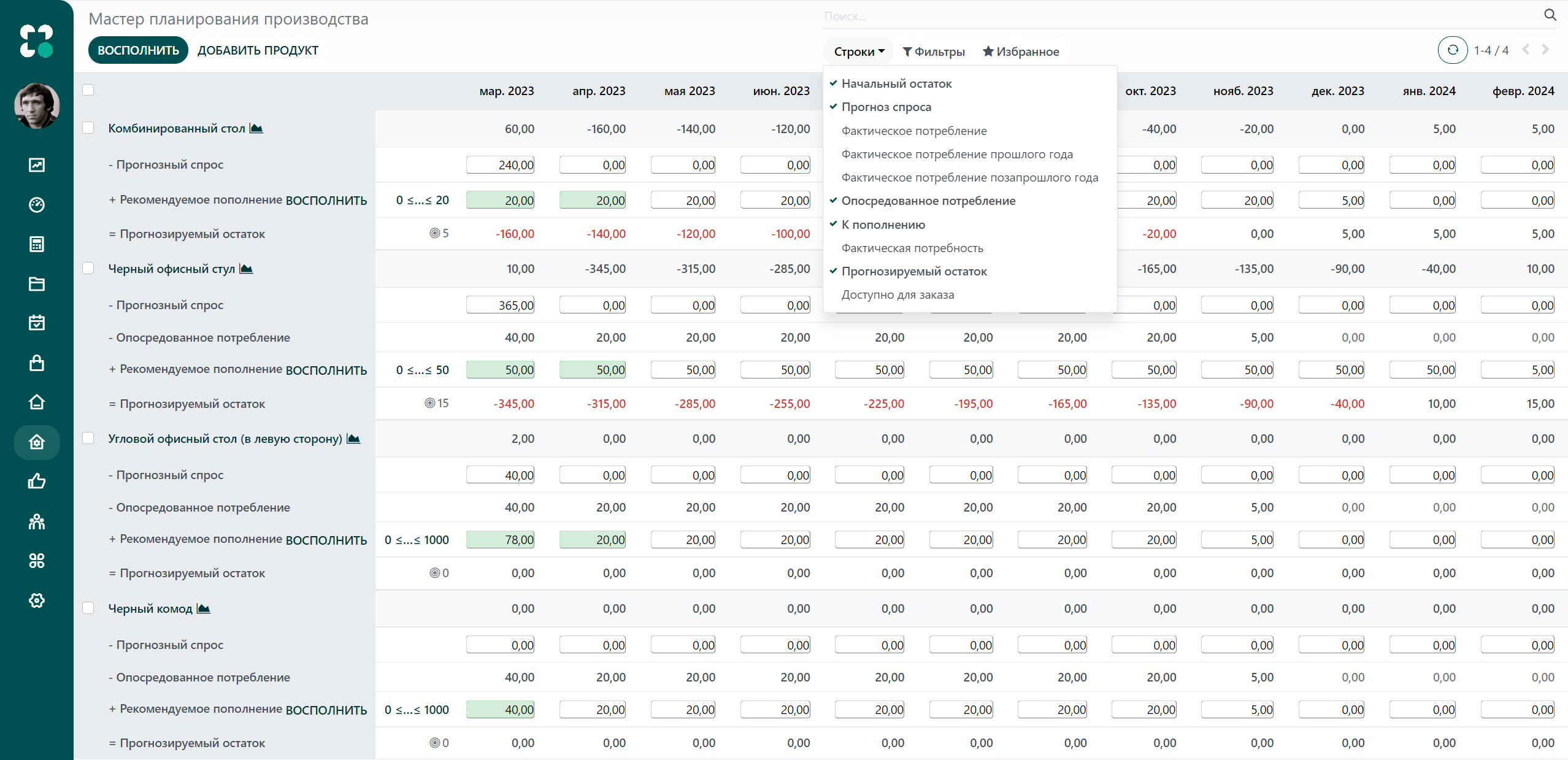
Task: Click ВОСПОЛНИТЬ for Черный комод
Action: click(x=326, y=710)
